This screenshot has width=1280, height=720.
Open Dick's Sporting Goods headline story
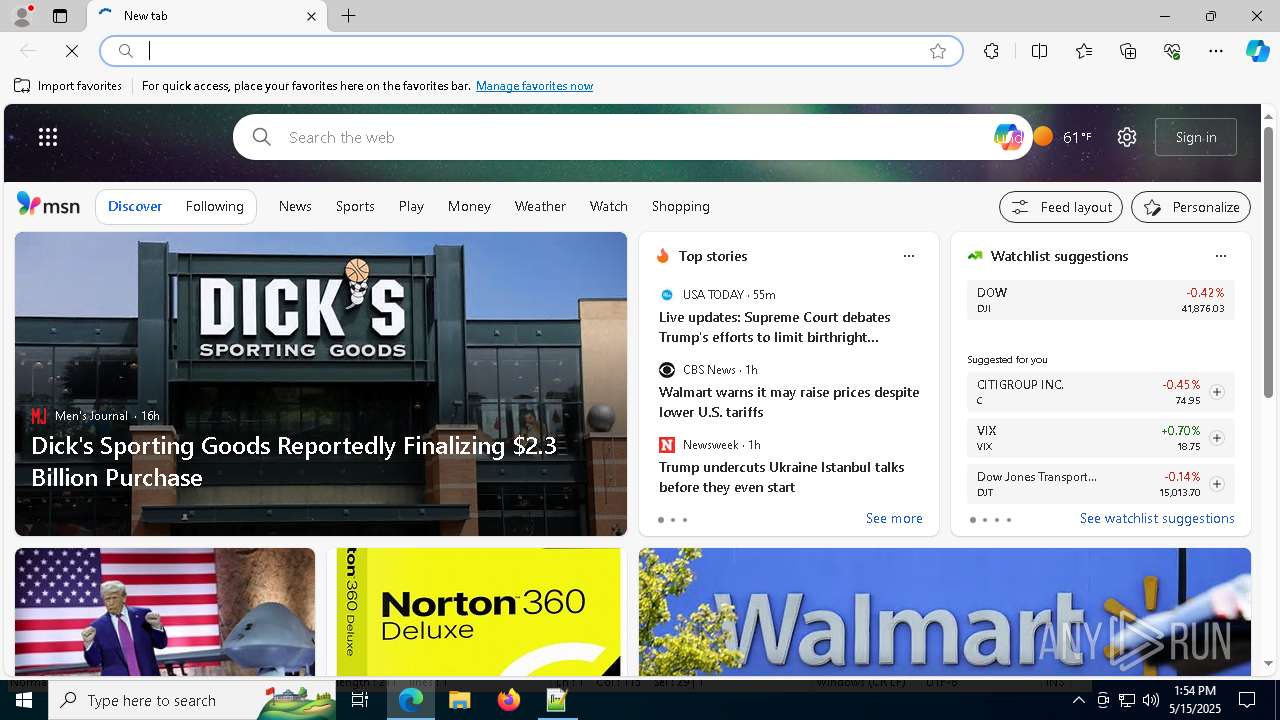(294, 461)
